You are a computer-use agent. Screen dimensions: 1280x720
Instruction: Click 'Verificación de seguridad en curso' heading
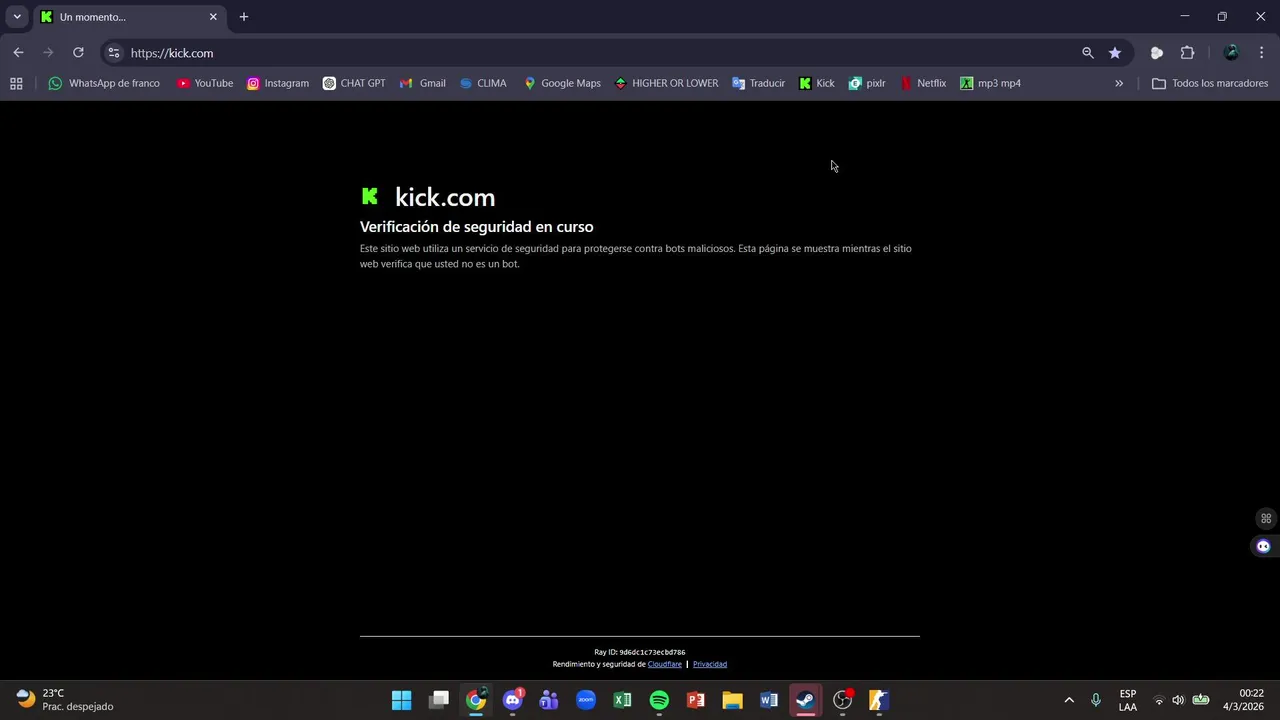(477, 227)
